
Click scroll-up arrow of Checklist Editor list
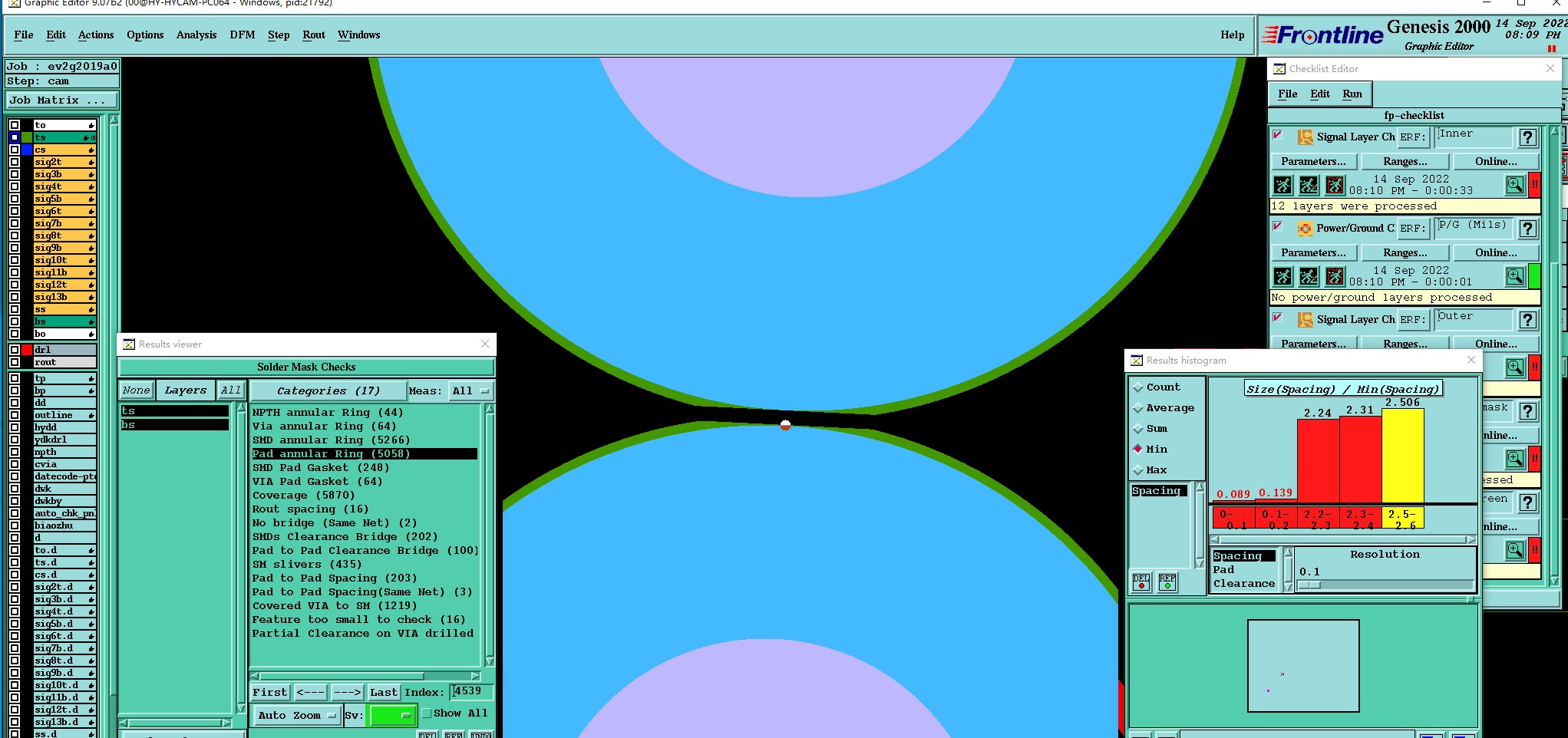(1554, 132)
